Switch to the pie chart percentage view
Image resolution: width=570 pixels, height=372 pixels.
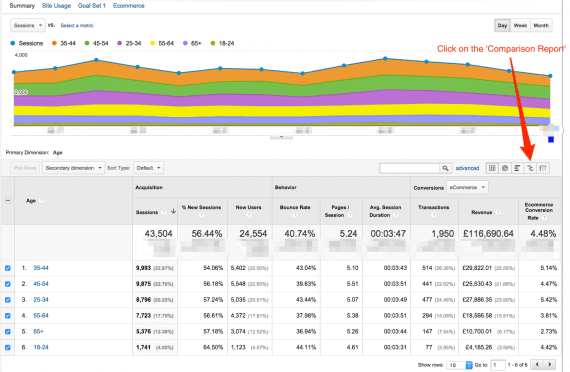(x=505, y=168)
